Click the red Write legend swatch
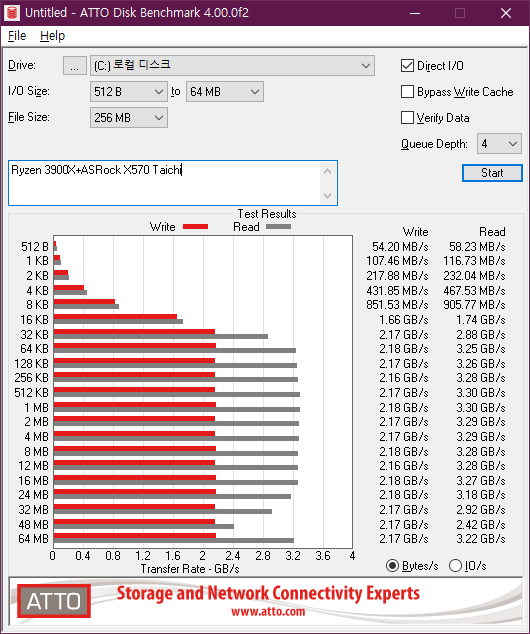This screenshot has height=634, width=530. click(x=195, y=226)
